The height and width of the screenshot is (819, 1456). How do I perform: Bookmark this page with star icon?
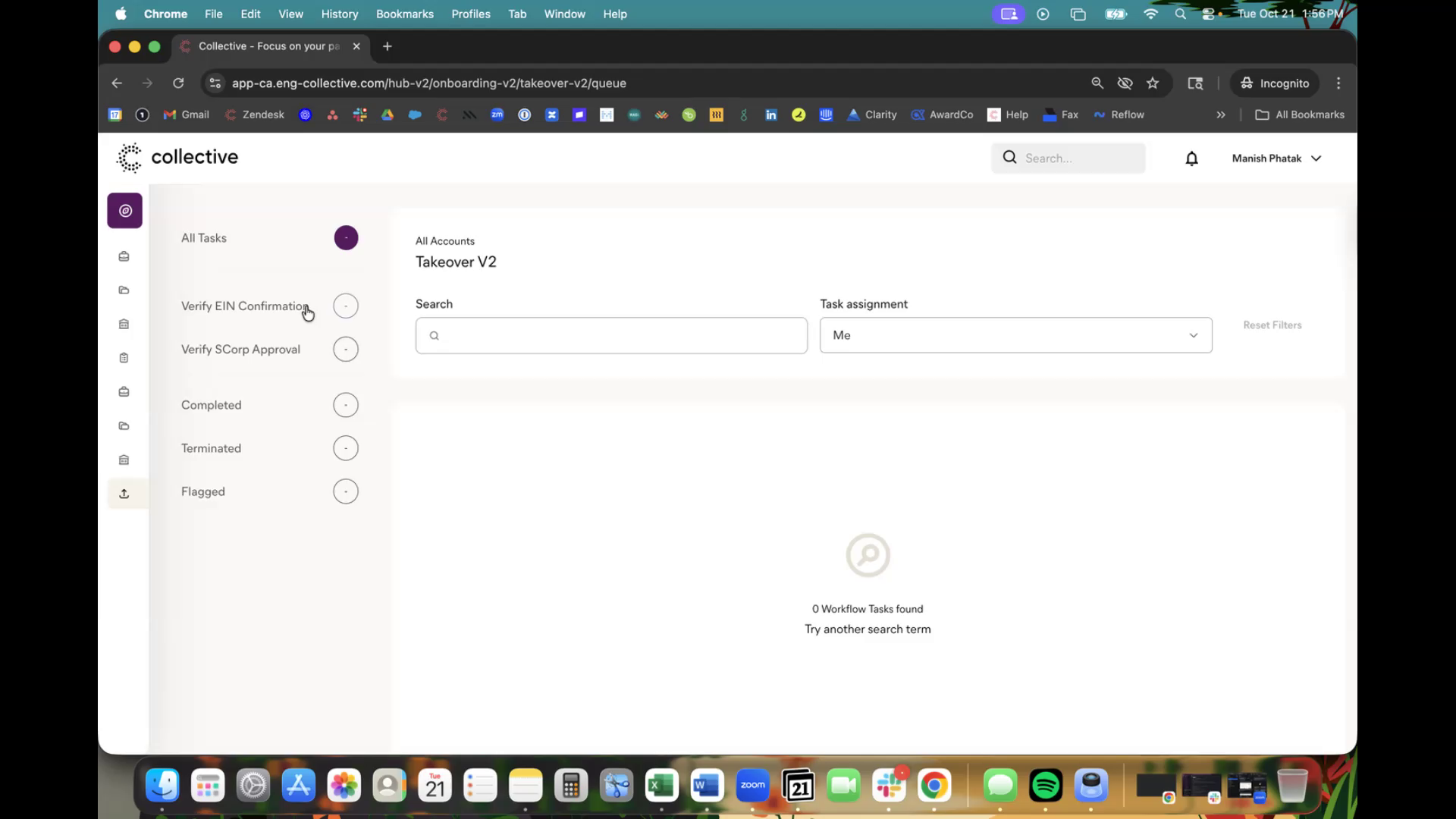tap(1153, 83)
